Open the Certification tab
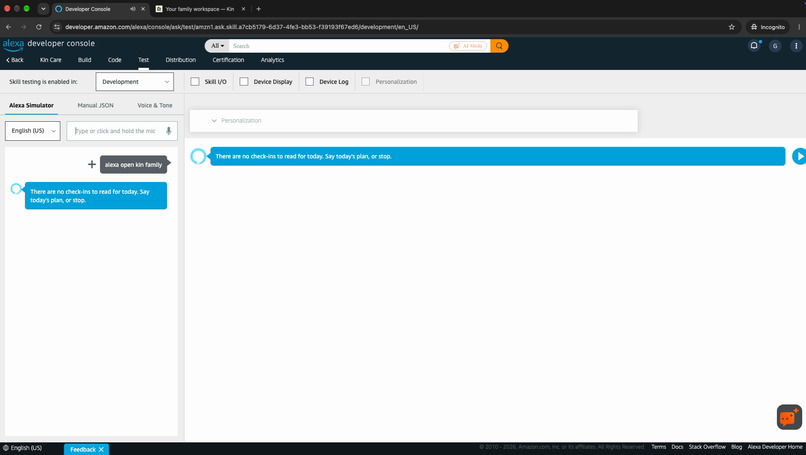The height and width of the screenshot is (455, 806). tap(228, 60)
